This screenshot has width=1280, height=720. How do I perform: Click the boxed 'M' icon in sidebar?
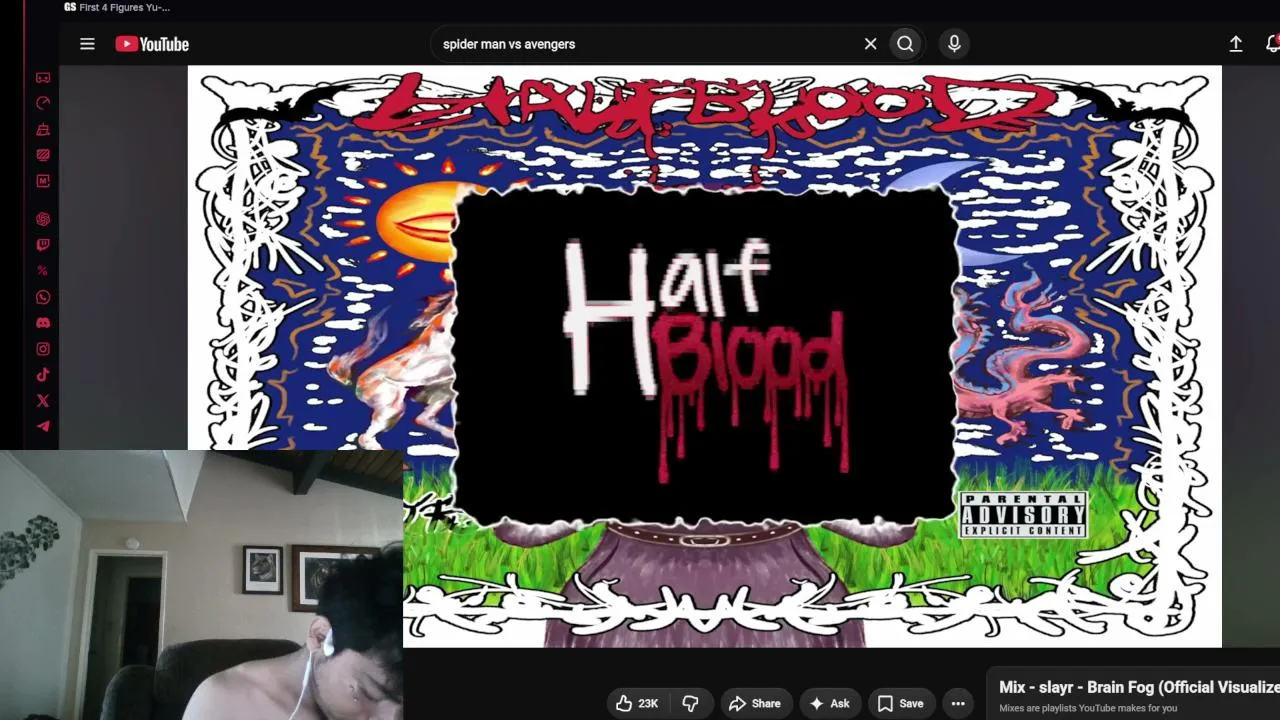point(43,181)
